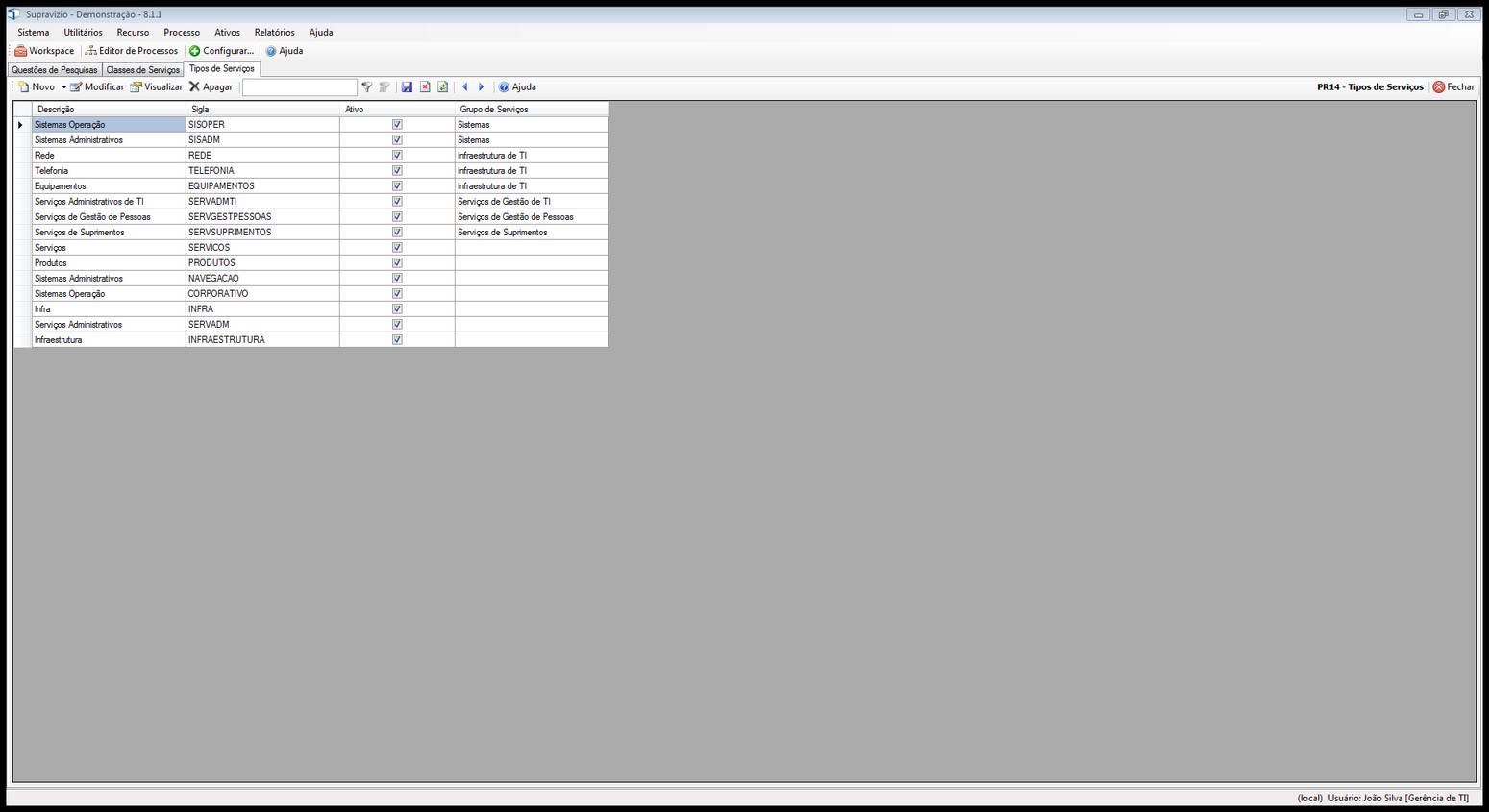Select 'Serviços de Gestão de Pessoas' description cell
Image resolution: width=1489 pixels, height=812 pixels.
pyautogui.click(x=109, y=217)
